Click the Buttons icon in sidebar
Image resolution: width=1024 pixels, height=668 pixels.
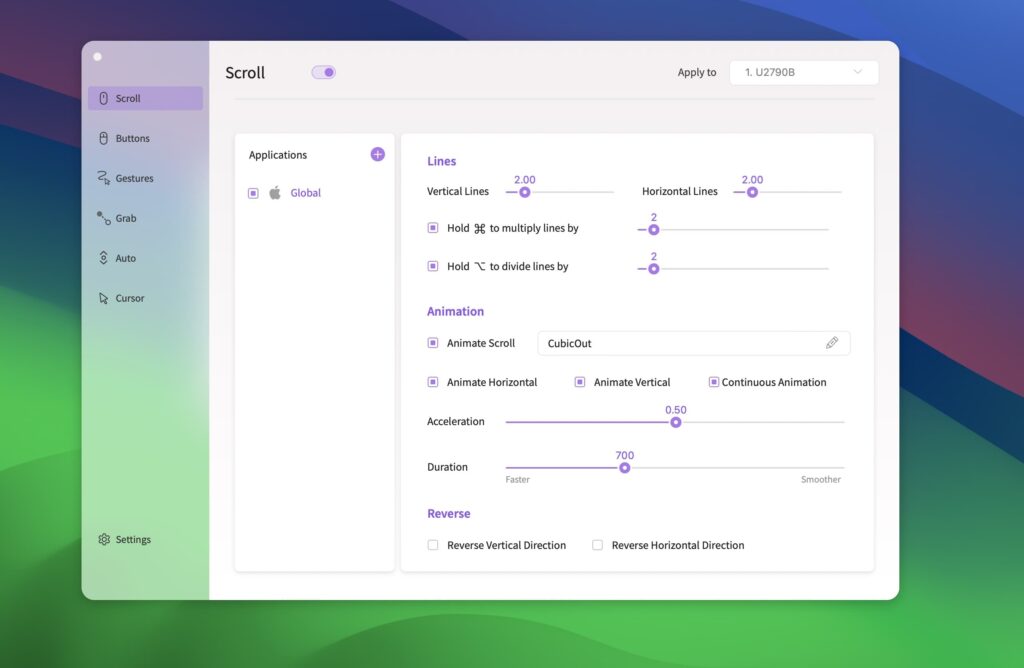pyautogui.click(x=103, y=138)
